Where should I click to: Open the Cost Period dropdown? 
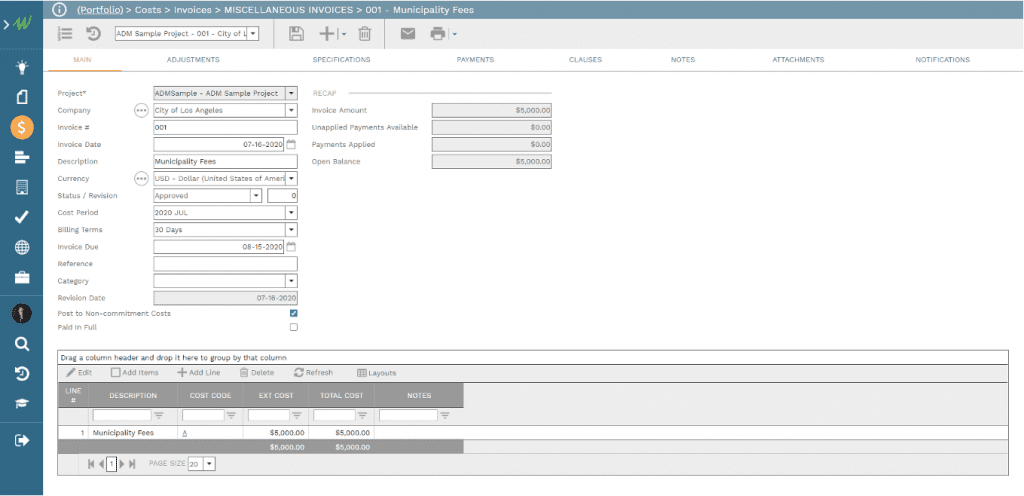point(291,212)
